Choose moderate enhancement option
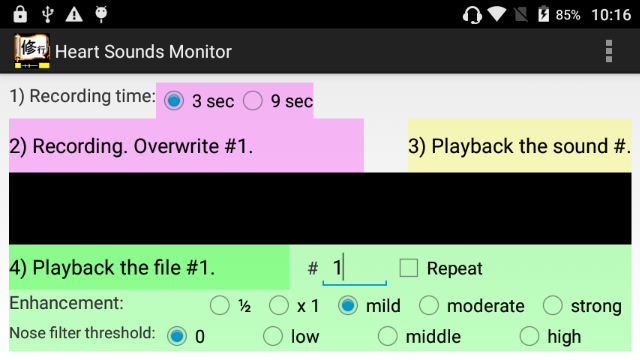This screenshot has height=360, width=640. [x=471, y=306]
